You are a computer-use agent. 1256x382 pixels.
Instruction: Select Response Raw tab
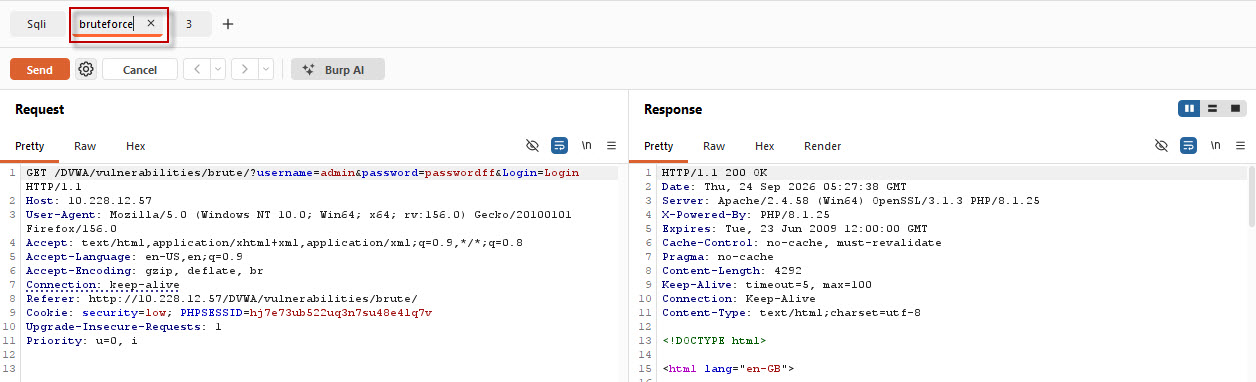pyautogui.click(x=714, y=146)
